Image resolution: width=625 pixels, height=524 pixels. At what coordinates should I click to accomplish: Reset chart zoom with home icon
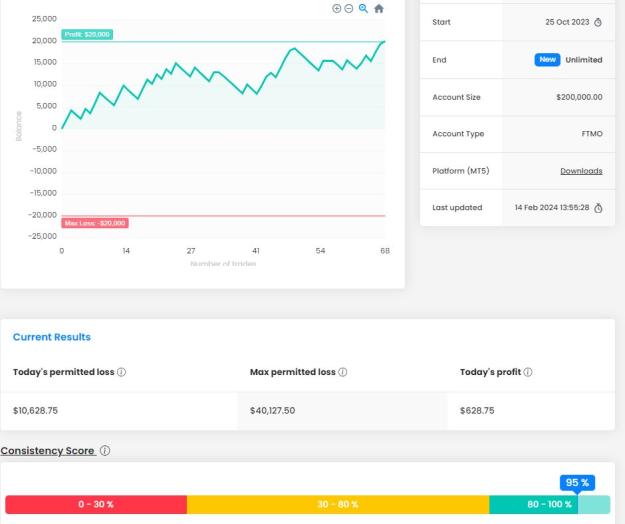379,8
